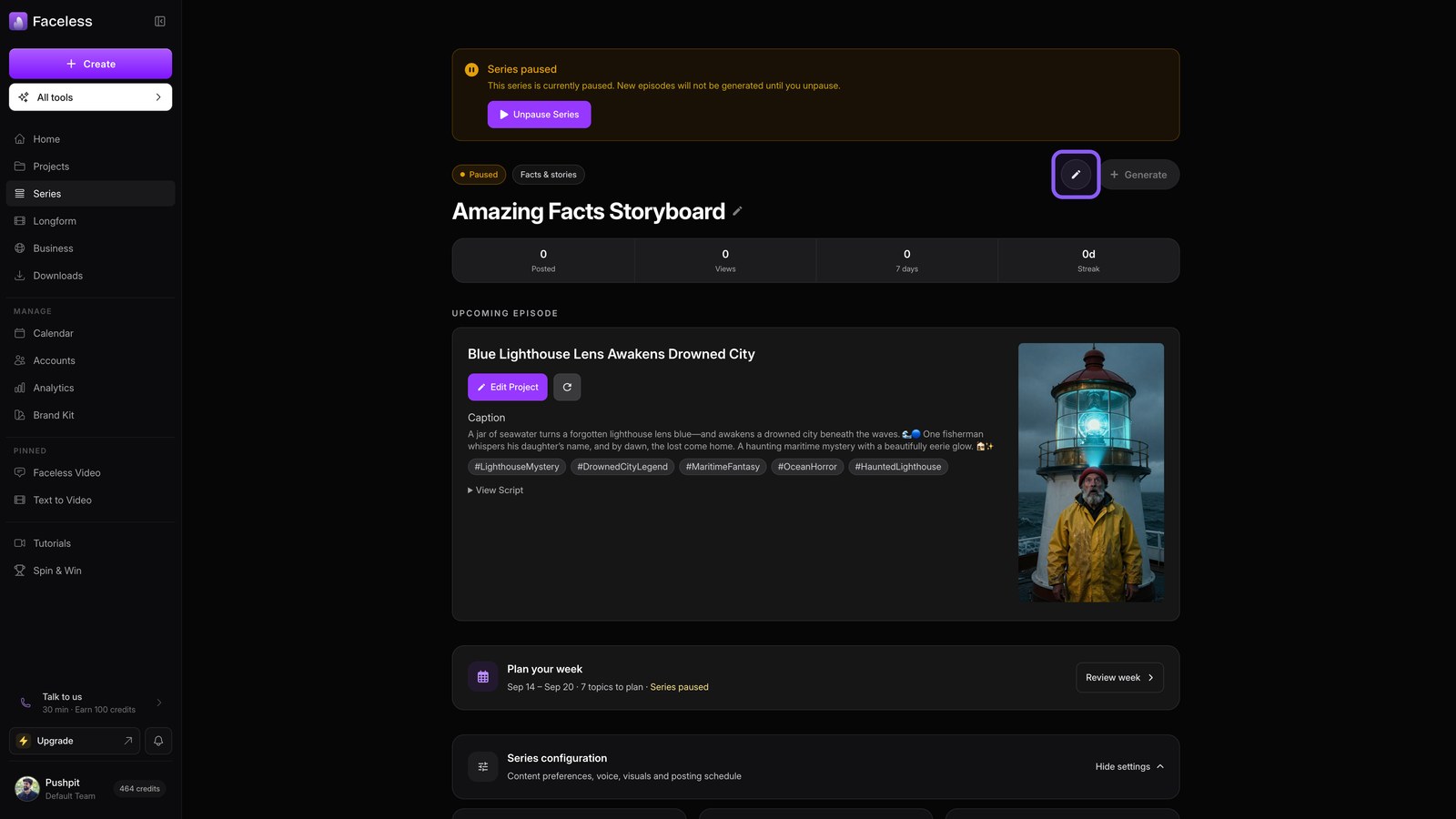This screenshot has width=1456, height=819.
Task: Click the Create button
Action: tap(90, 64)
